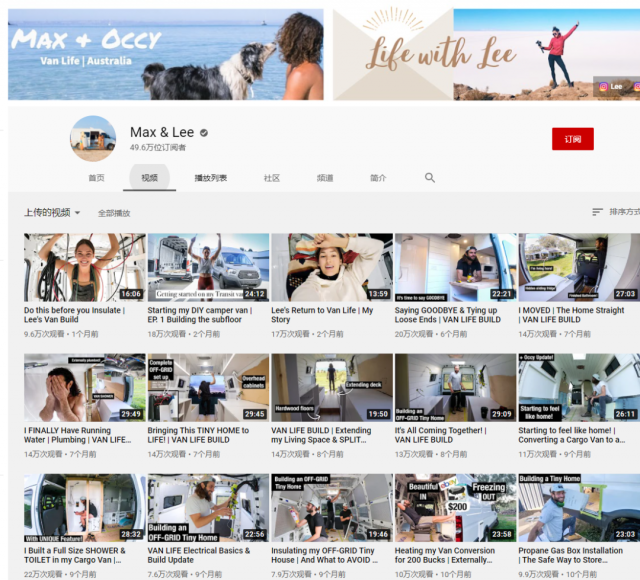Viewport: 640px width, 580px height.
Task: Click the red 订阅 subscribe button
Action: coord(573,139)
